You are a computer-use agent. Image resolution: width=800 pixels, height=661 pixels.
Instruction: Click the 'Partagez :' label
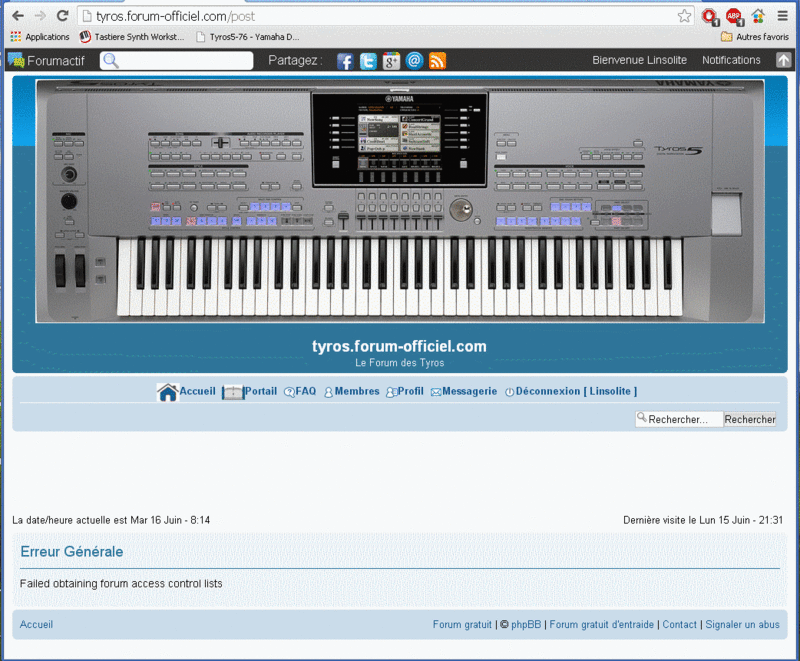click(295, 60)
